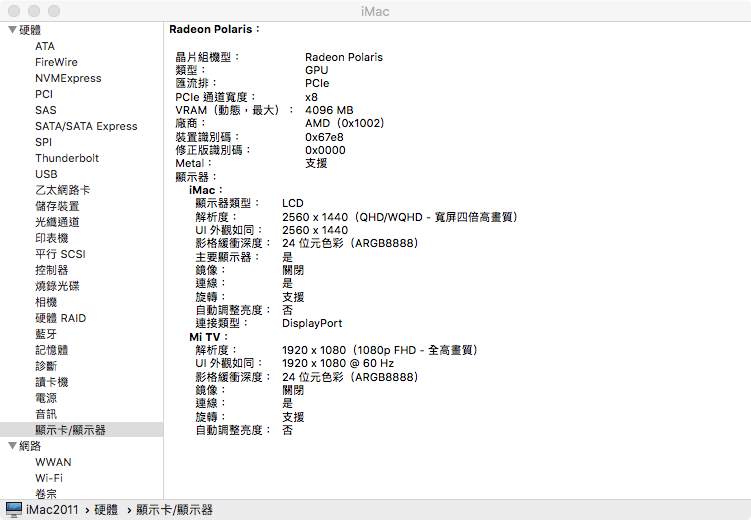Select 儲存裝置 in the sidebar
Image resolution: width=751 pixels, height=520 pixels.
tap(57, 206)
